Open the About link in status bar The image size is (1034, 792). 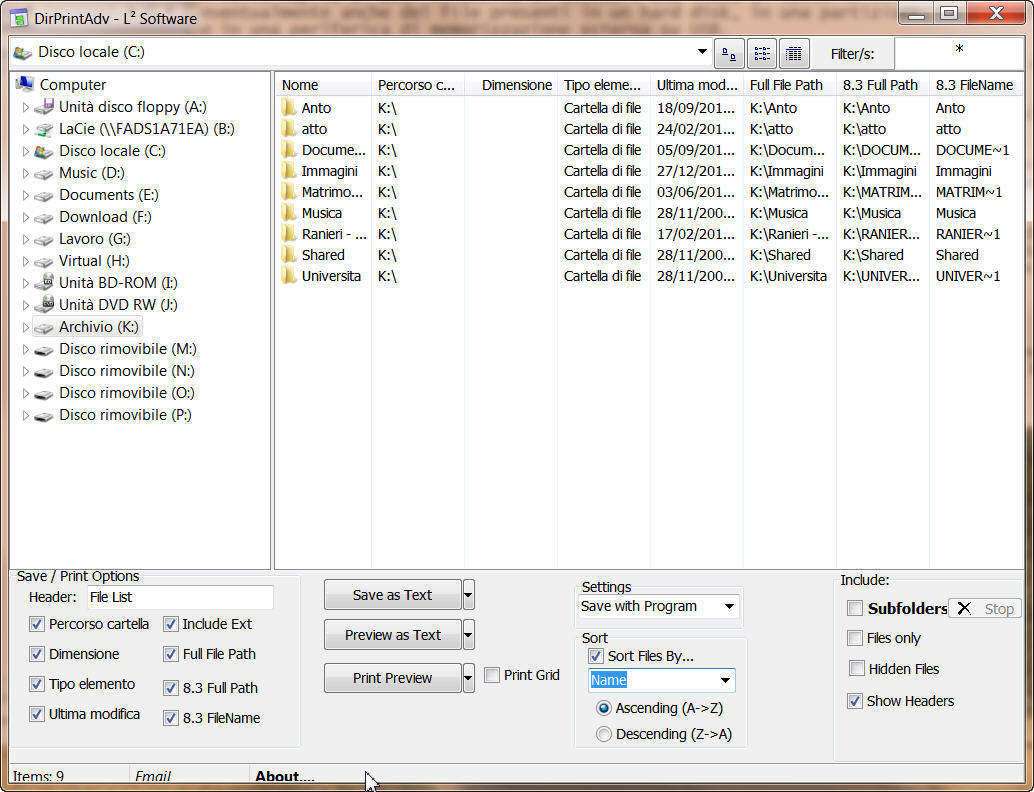[285, 776]
